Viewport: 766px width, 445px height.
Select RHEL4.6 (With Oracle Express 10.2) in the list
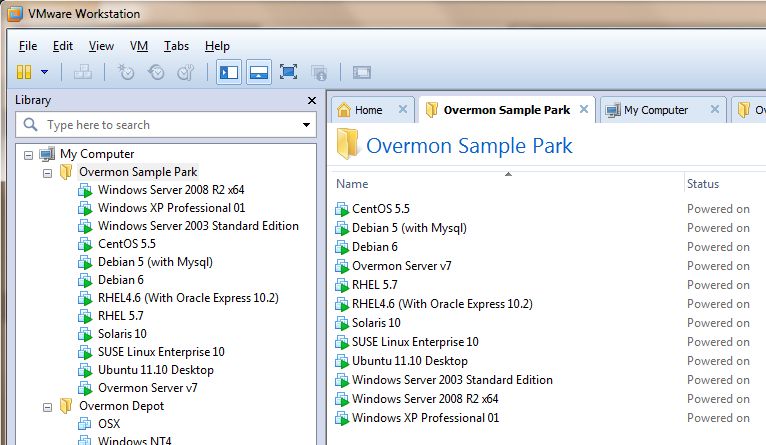click(x=442, y=304)
